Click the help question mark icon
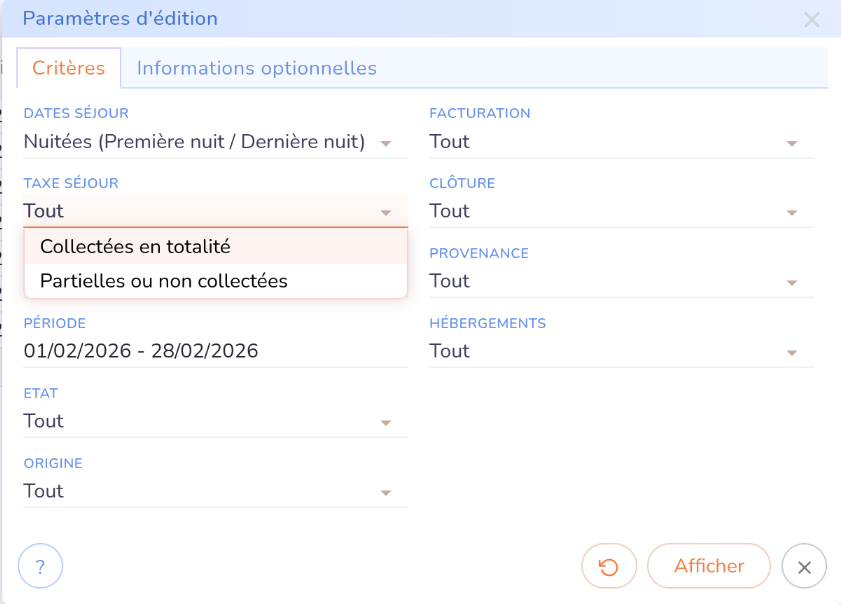Image resolution: width=841 pixels, height=604 pixels. tap(40, 566)
